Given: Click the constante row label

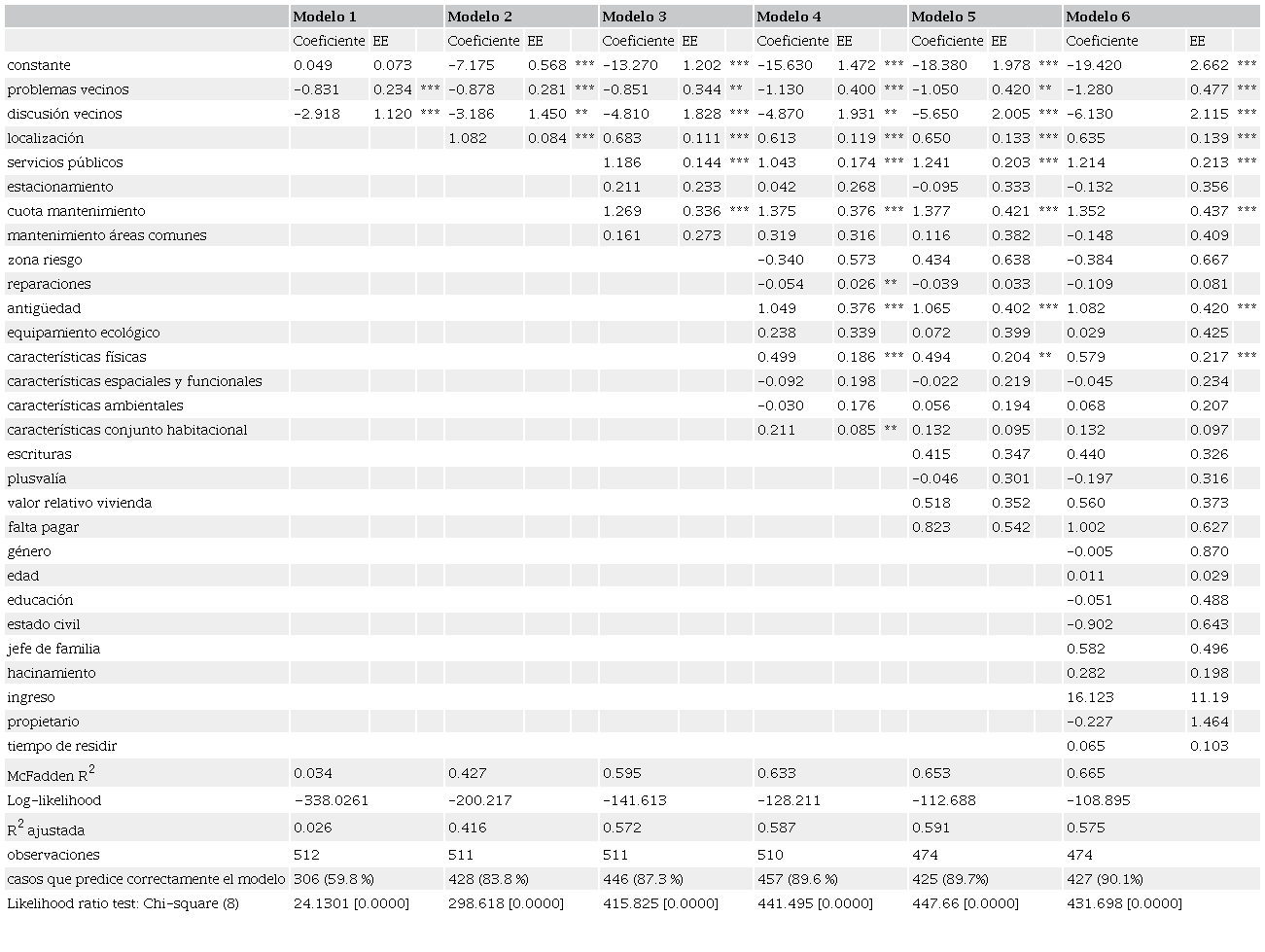Looking at the screenshot, I should point(39,65).
